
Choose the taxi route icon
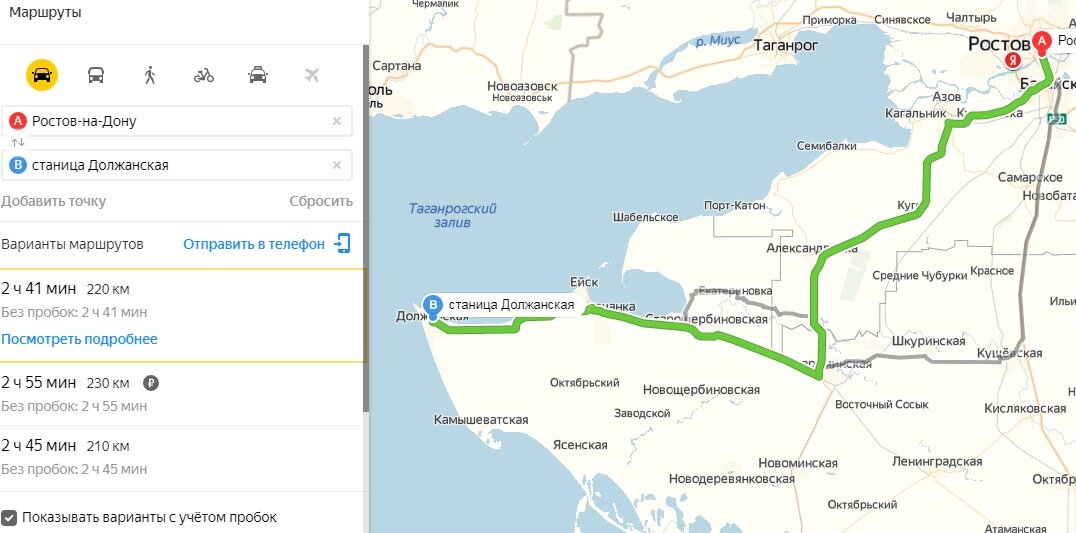tap(258, 75)
